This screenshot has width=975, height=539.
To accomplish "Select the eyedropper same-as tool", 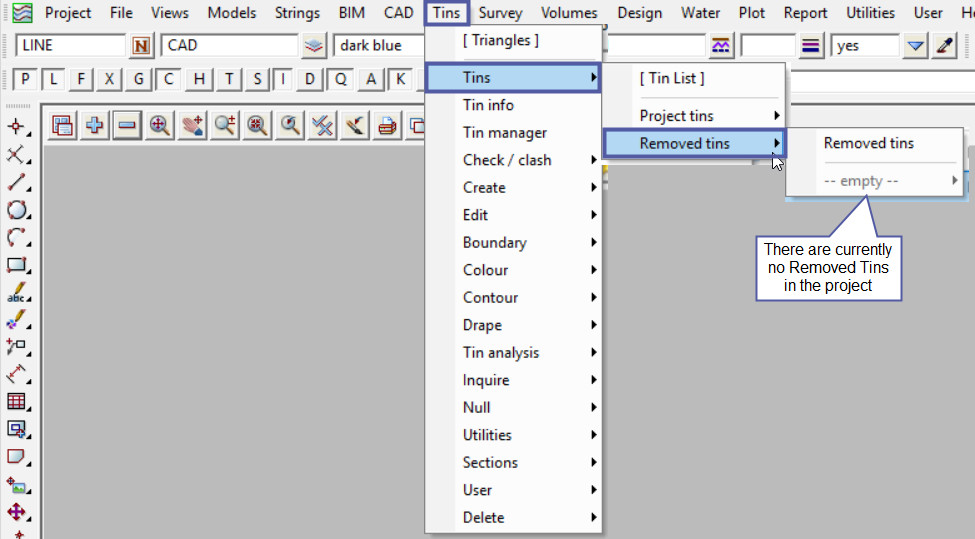I will [x=945, y=46].
